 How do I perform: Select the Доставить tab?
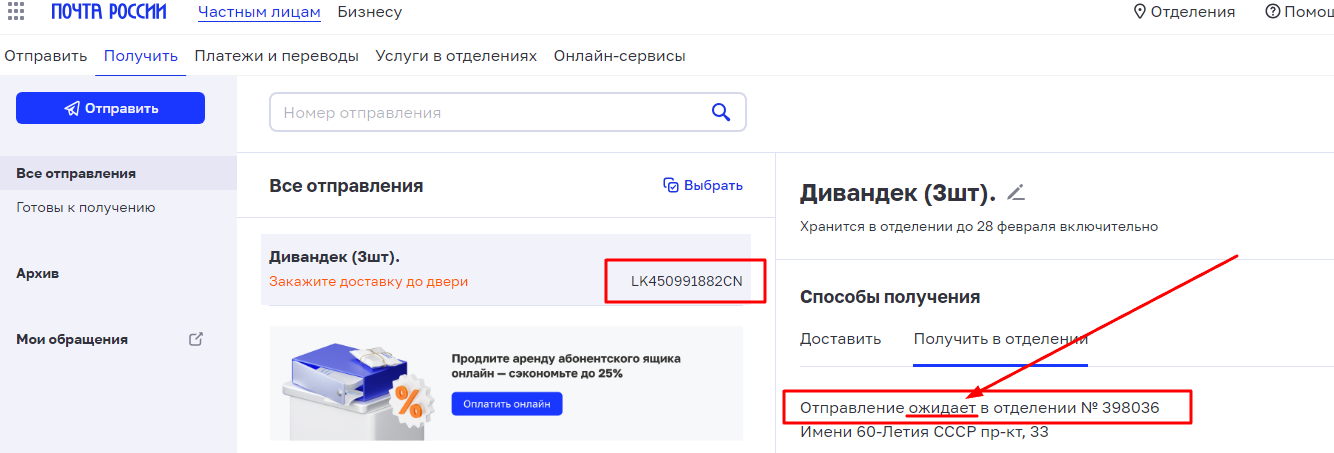(840, 339)
